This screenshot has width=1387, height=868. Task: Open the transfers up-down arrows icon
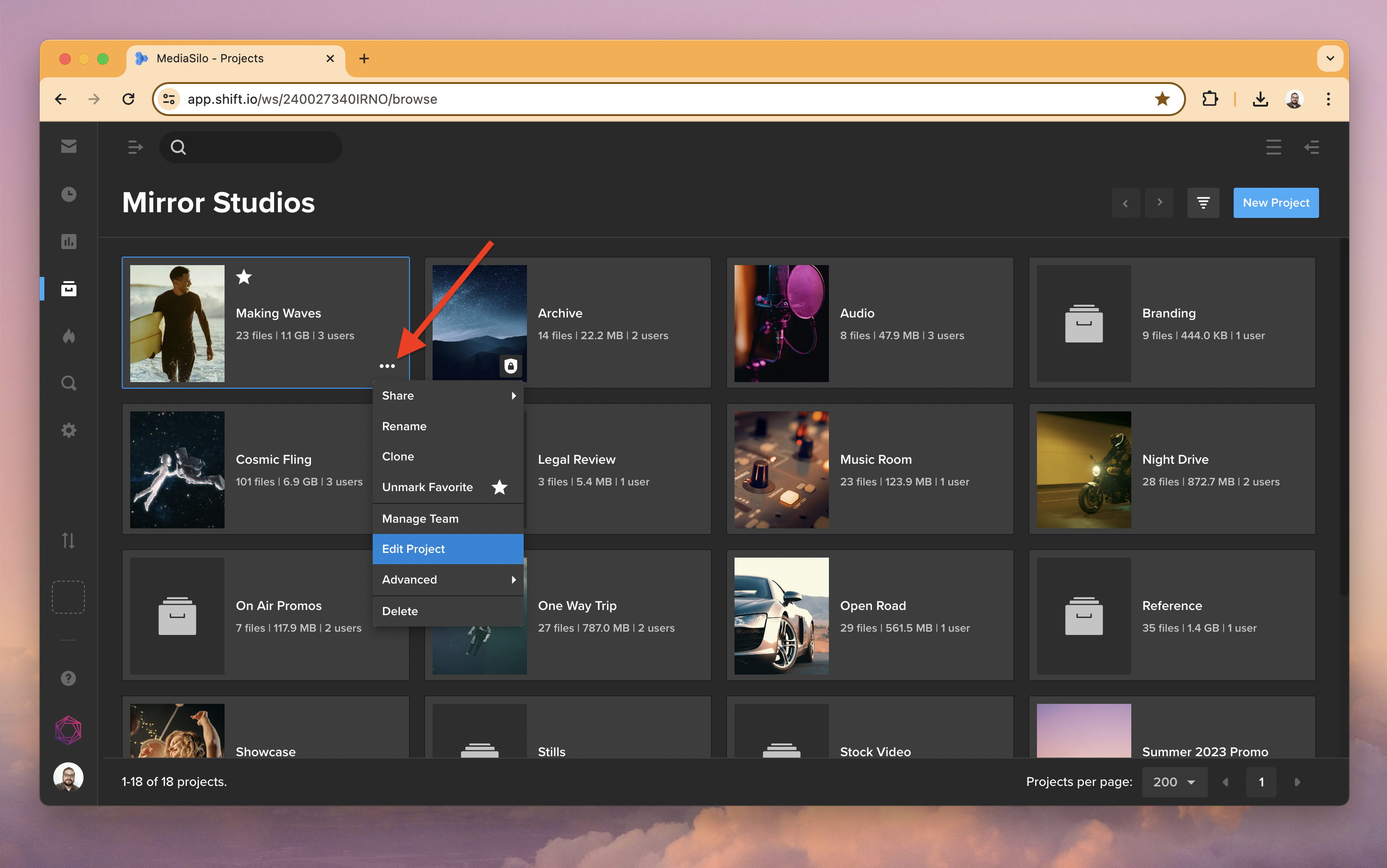(x=68, y=540)
